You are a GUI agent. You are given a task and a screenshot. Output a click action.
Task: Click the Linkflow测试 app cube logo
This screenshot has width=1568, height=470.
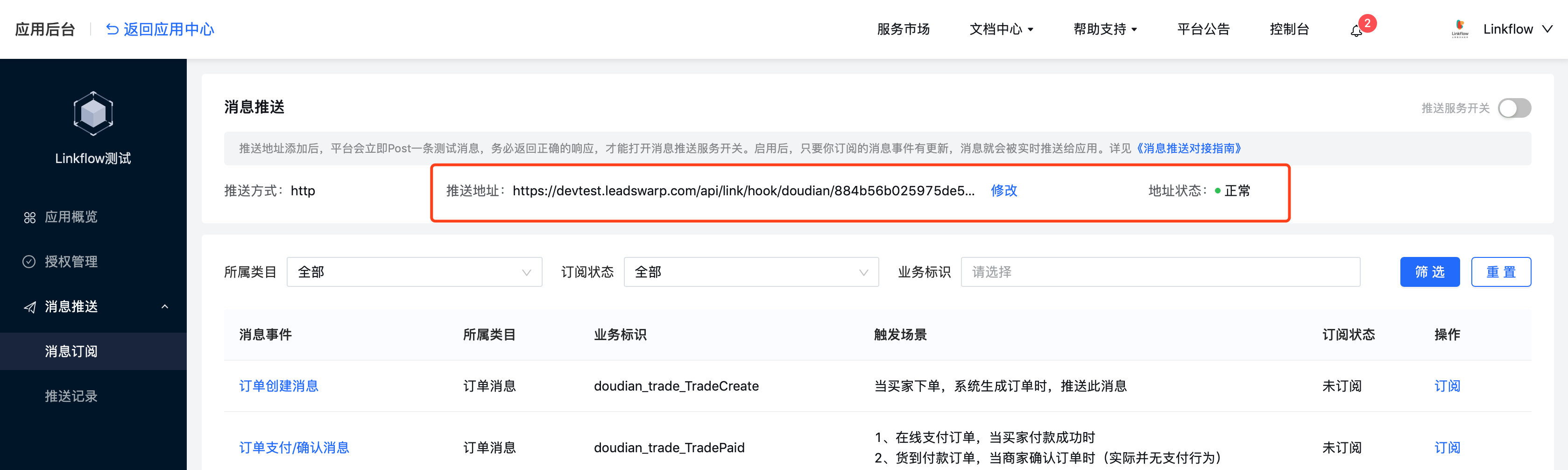(93, 113)
